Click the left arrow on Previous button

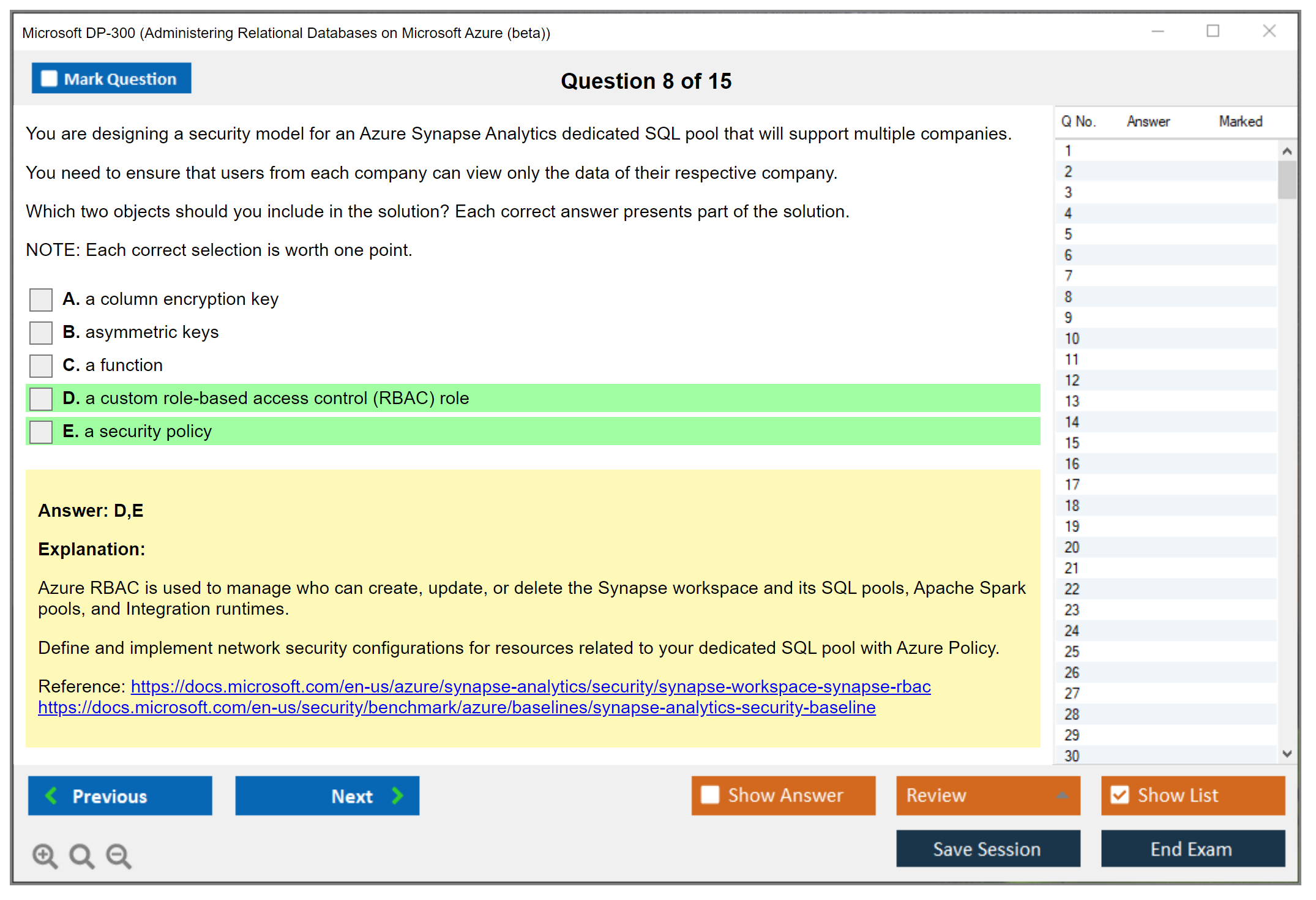click(52, 795)
